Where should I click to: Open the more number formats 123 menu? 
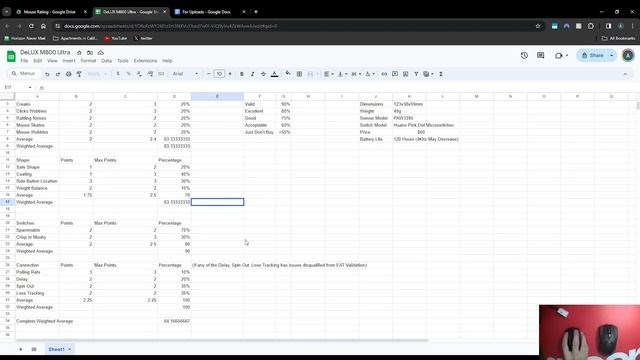[161, 74]
